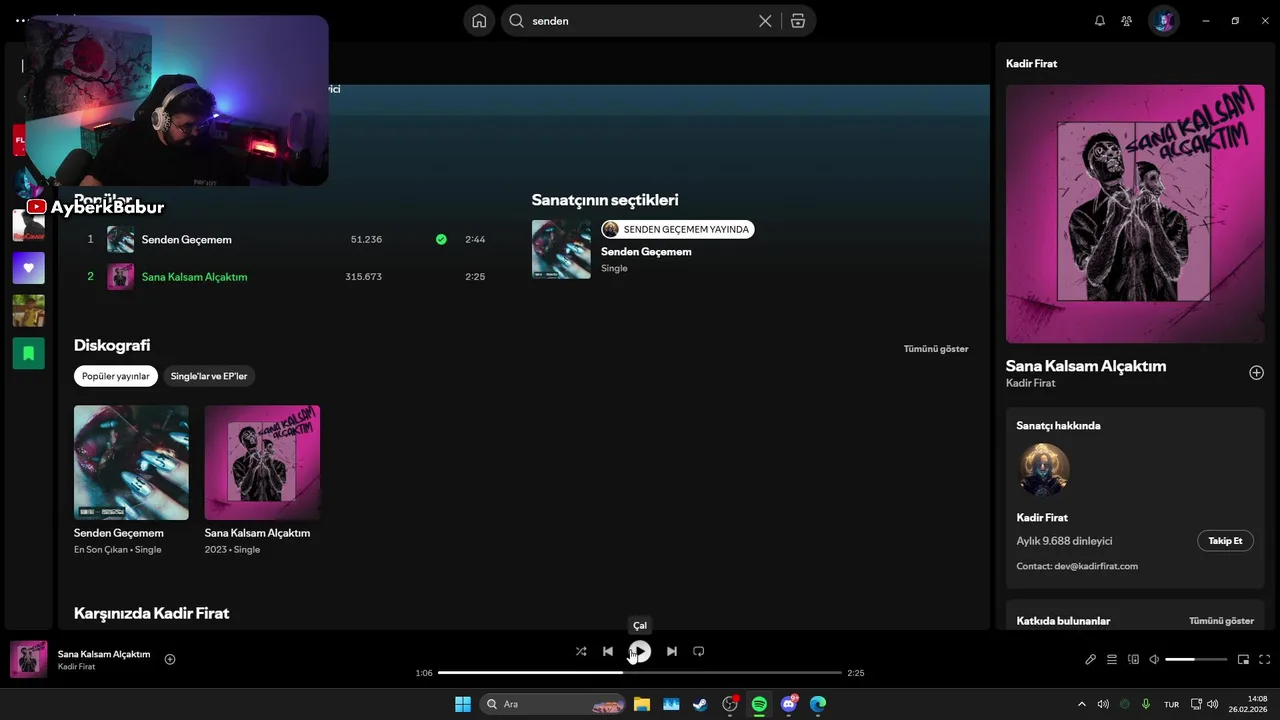Open the Steam taskbar icon
1280x720 pixels.
point(700,704)
